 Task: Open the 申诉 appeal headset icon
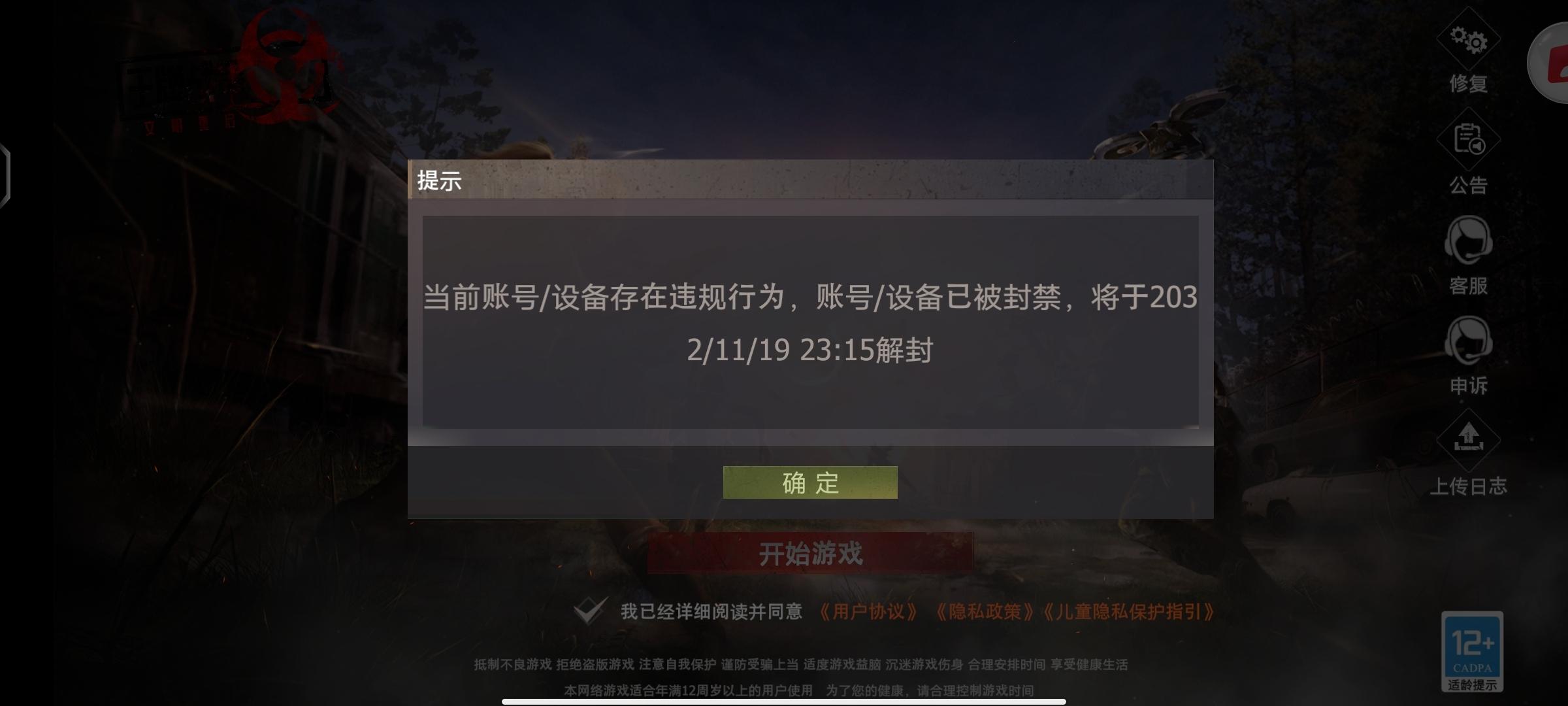tap(1469, 341)
